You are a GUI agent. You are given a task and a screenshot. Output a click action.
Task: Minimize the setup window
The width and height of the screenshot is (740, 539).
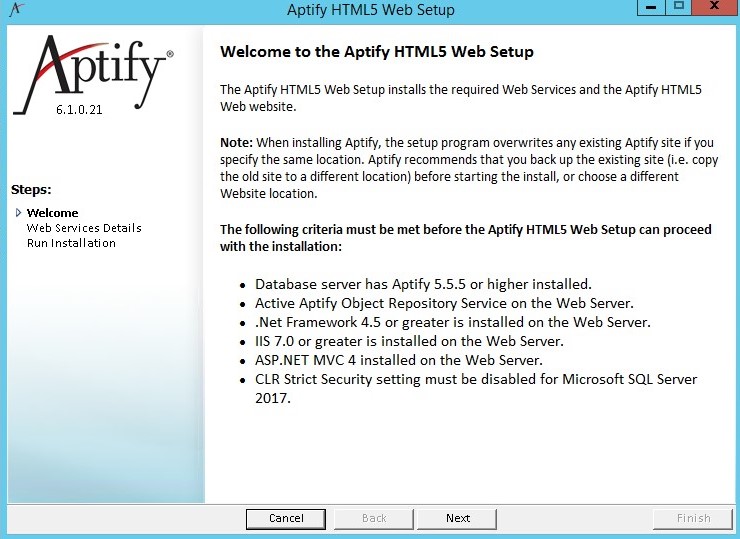point(651,7)
